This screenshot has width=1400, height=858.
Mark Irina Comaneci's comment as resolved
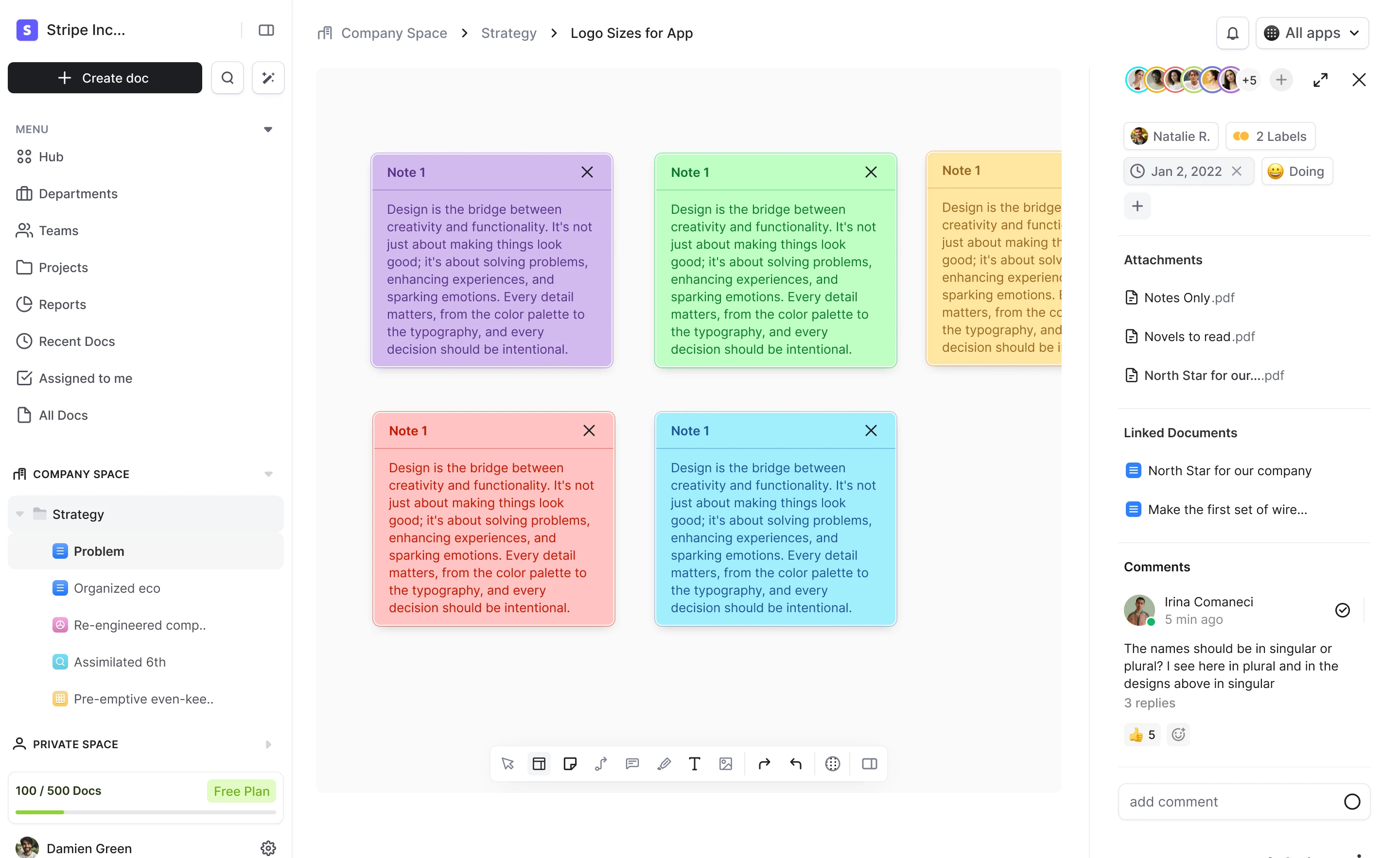click(x=1342, y=610)
